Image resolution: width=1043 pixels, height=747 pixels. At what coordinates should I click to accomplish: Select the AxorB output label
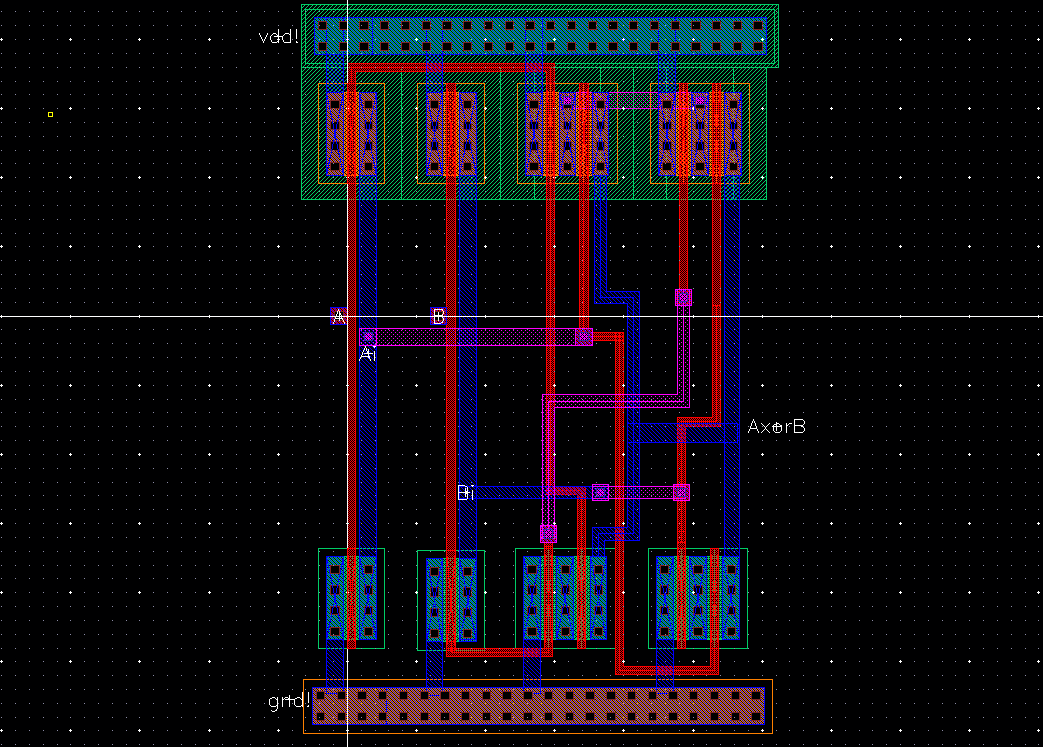tap(776, 426)
